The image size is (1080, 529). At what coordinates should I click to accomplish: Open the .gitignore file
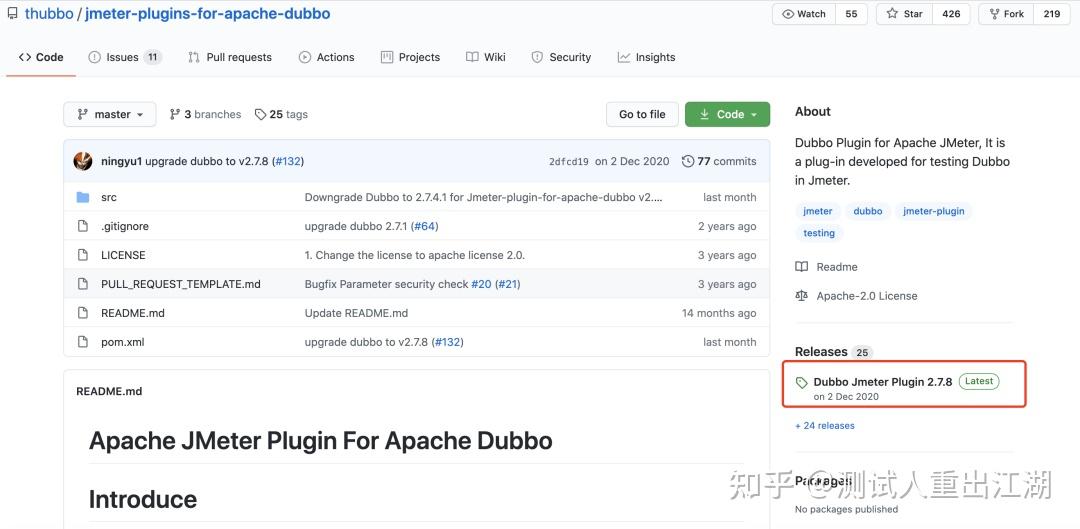[x=125, y=226]
